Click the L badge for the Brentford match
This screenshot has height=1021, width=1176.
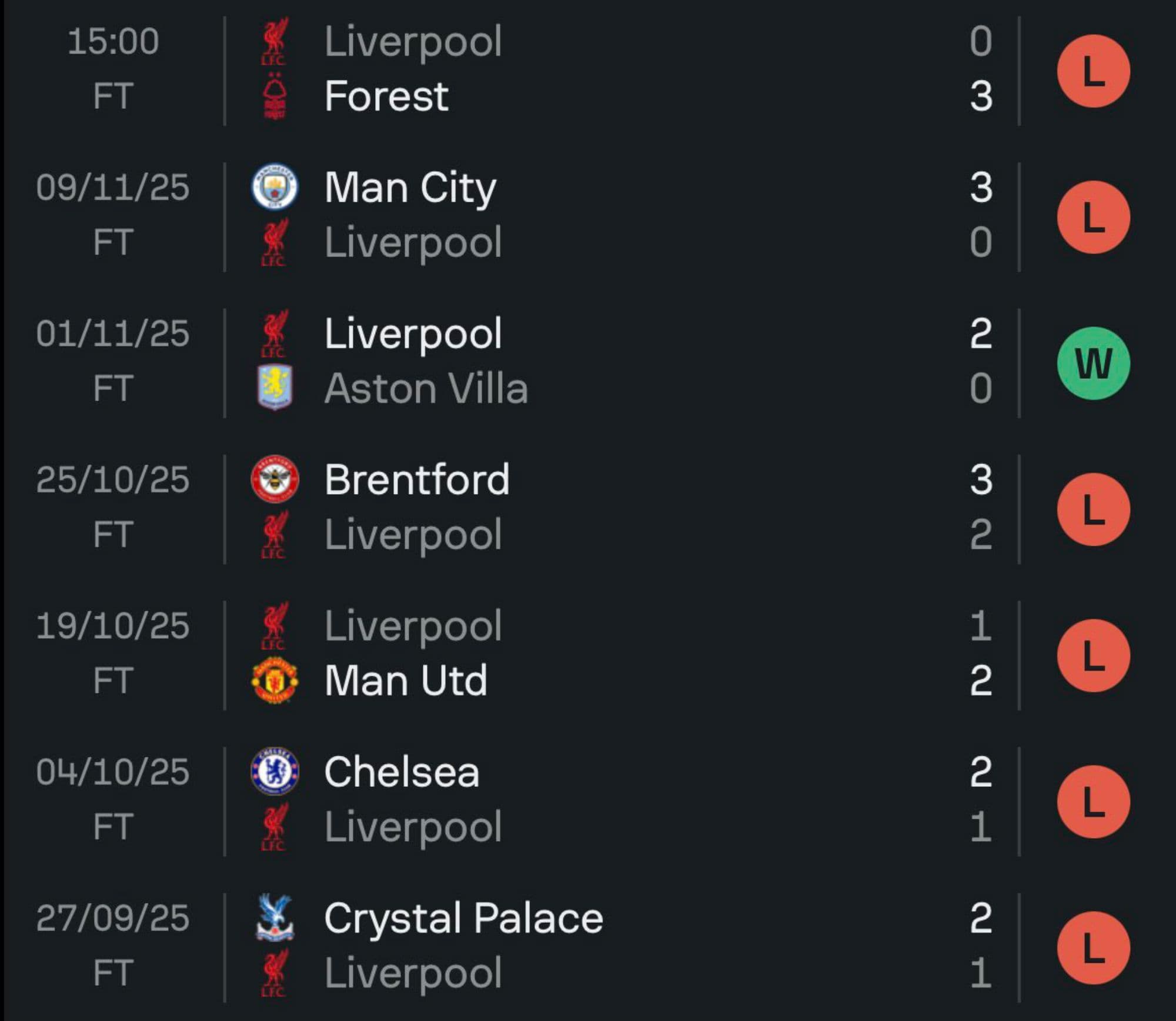click(x=1093, y=509)
